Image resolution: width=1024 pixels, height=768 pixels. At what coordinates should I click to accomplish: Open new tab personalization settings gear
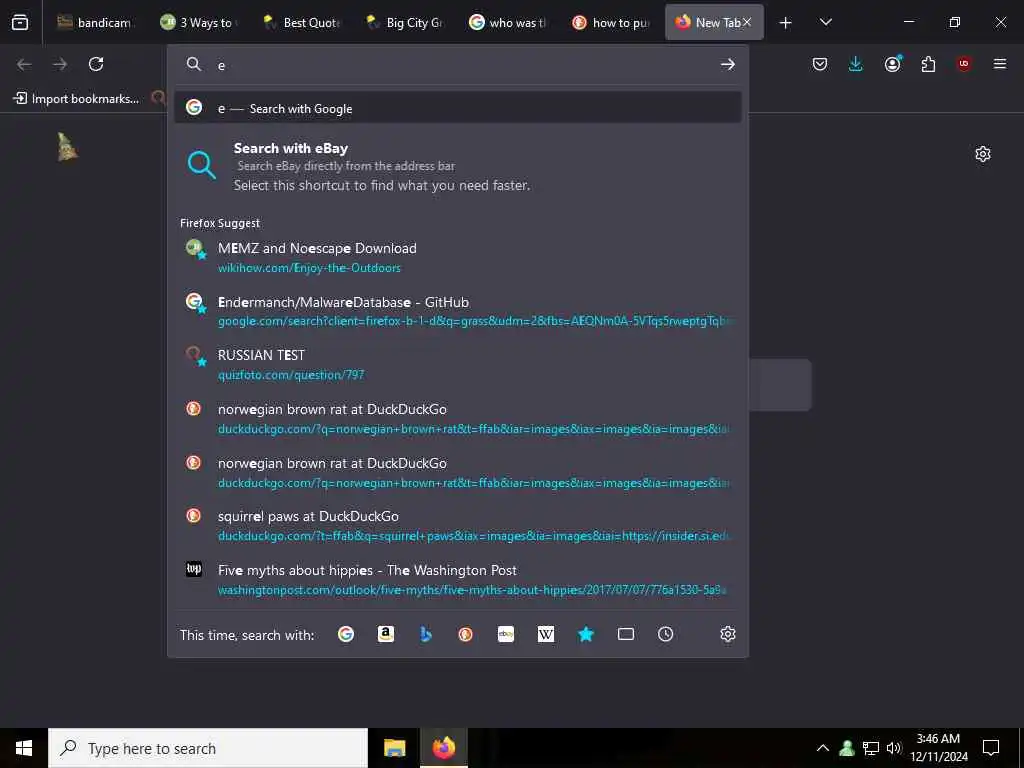tap(983, 154)
